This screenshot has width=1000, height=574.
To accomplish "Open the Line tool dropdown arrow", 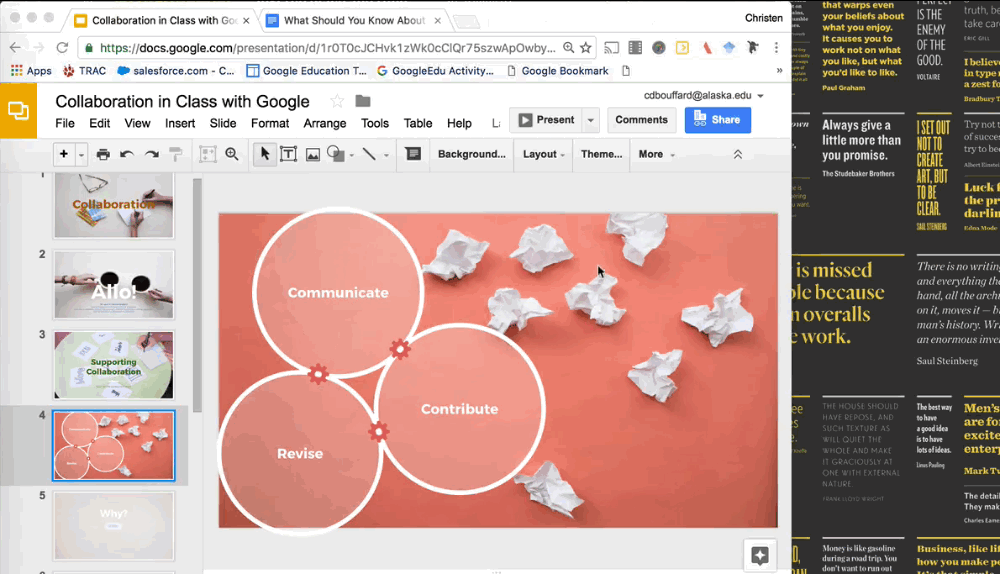I will coord(386,155).
